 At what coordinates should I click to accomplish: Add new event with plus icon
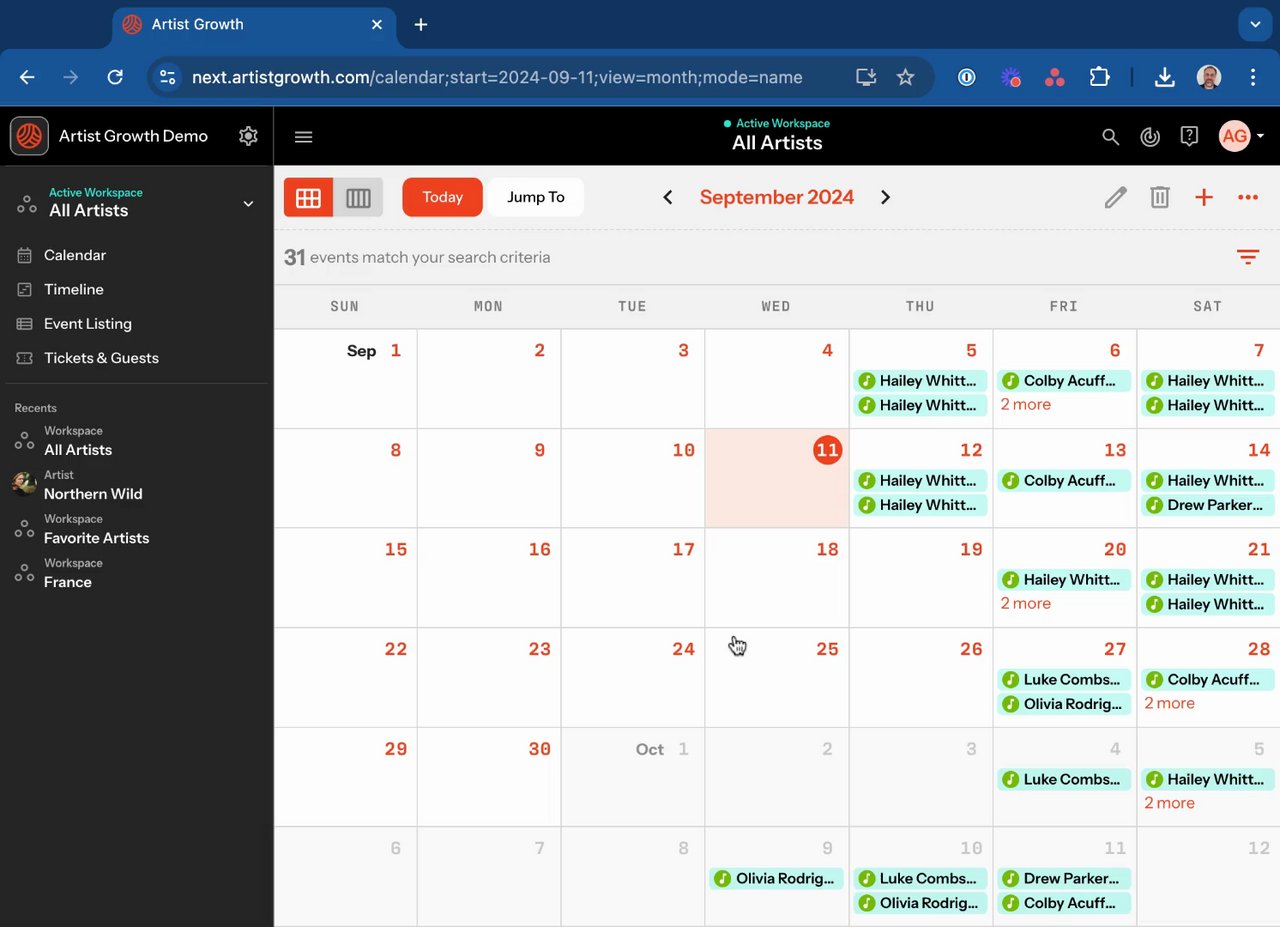pyautogui.click(x=1204, y=197)
